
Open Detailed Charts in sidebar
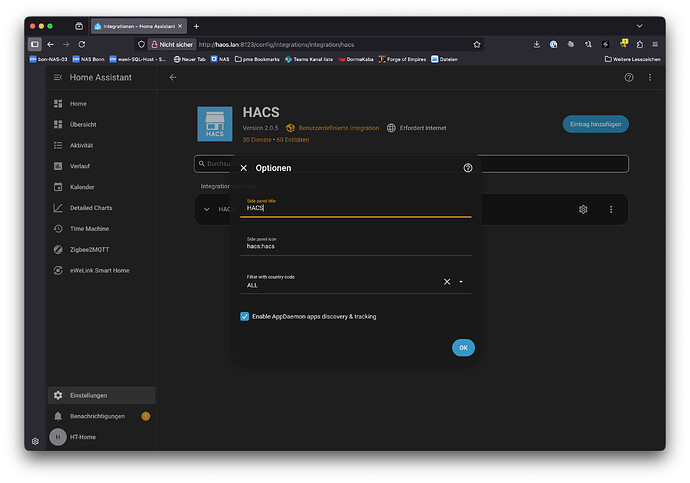[101, 208]
